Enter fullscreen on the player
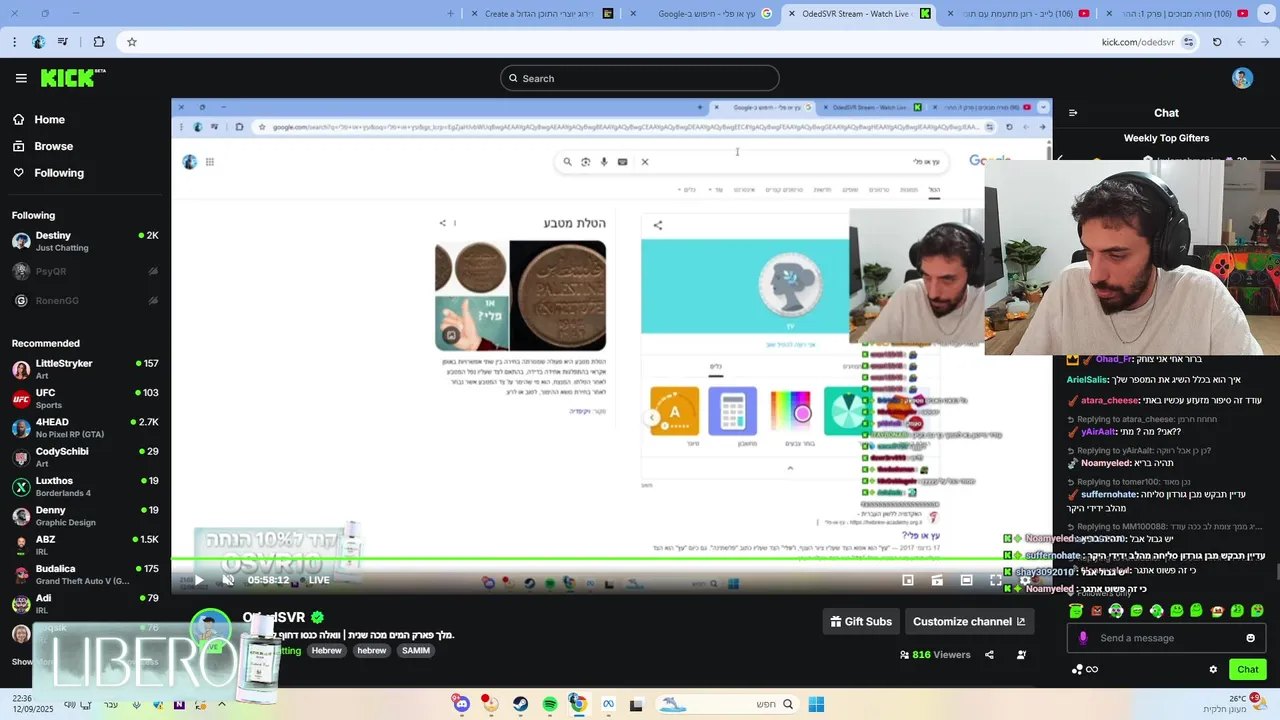 click(x=996, y=580)
